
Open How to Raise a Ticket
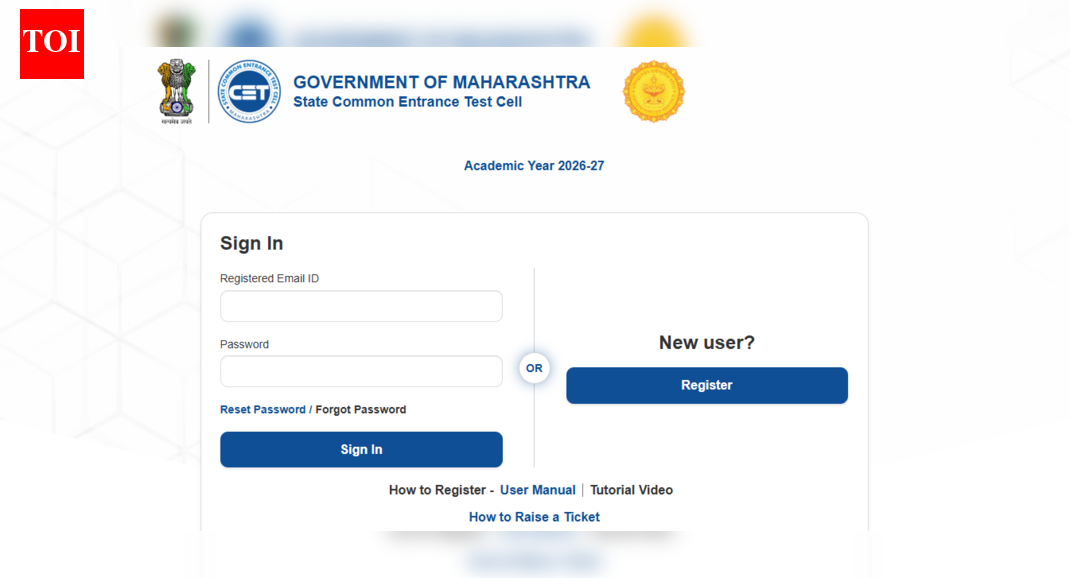click(x=534, y=517)
